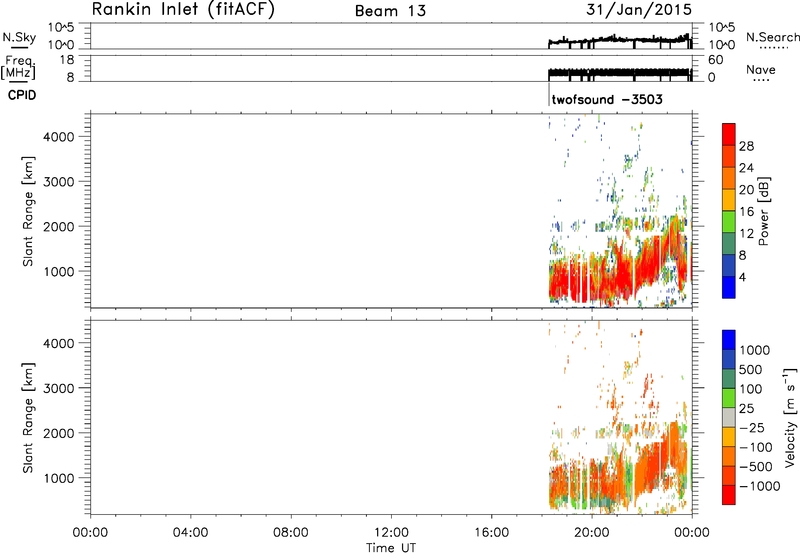This screenshot has height=554, width=800.
Task: Click the '28' power scale value
Action: [x=746, y=146]
